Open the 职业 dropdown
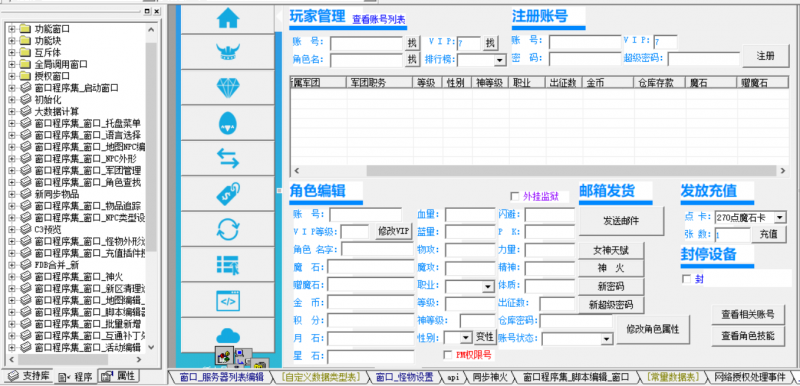 point(488,287)
